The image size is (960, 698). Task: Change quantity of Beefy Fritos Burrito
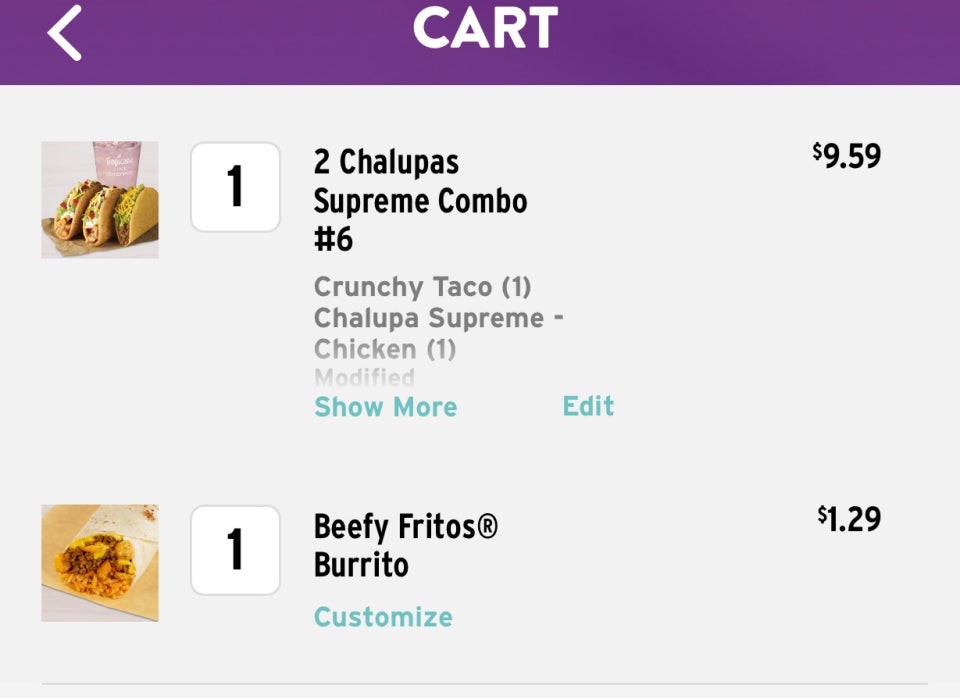(x=235, y=550)
